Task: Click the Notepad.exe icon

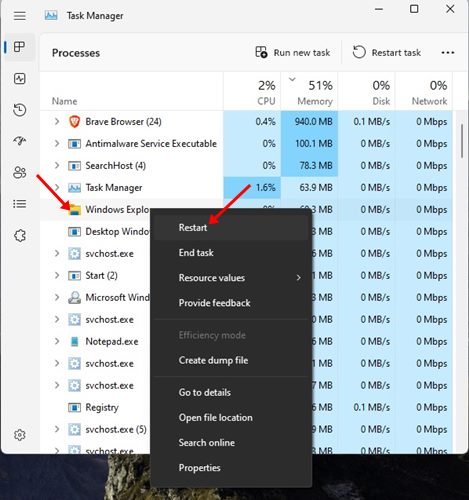Action: click(74, 341)
